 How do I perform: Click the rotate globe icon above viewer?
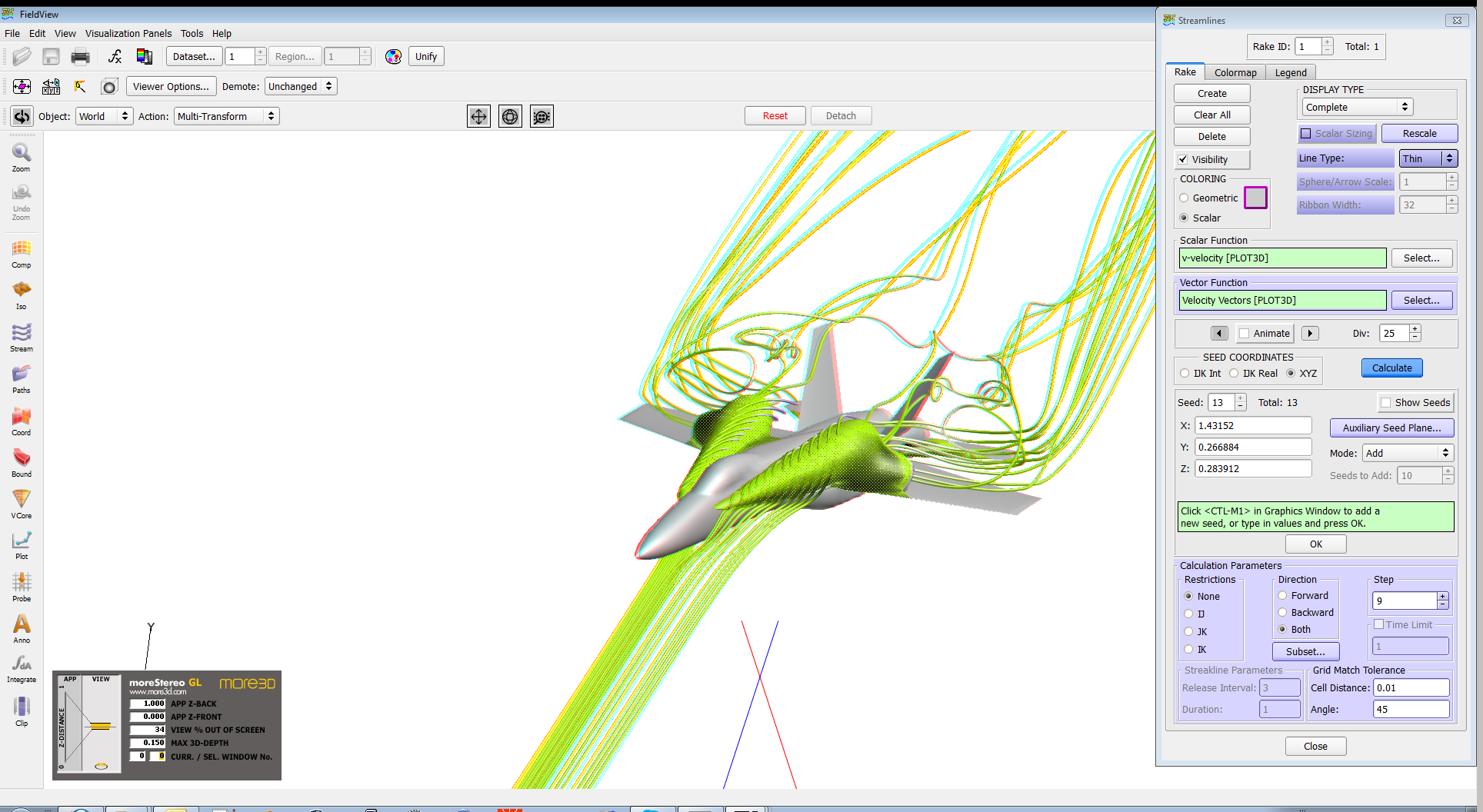(510, 116)
